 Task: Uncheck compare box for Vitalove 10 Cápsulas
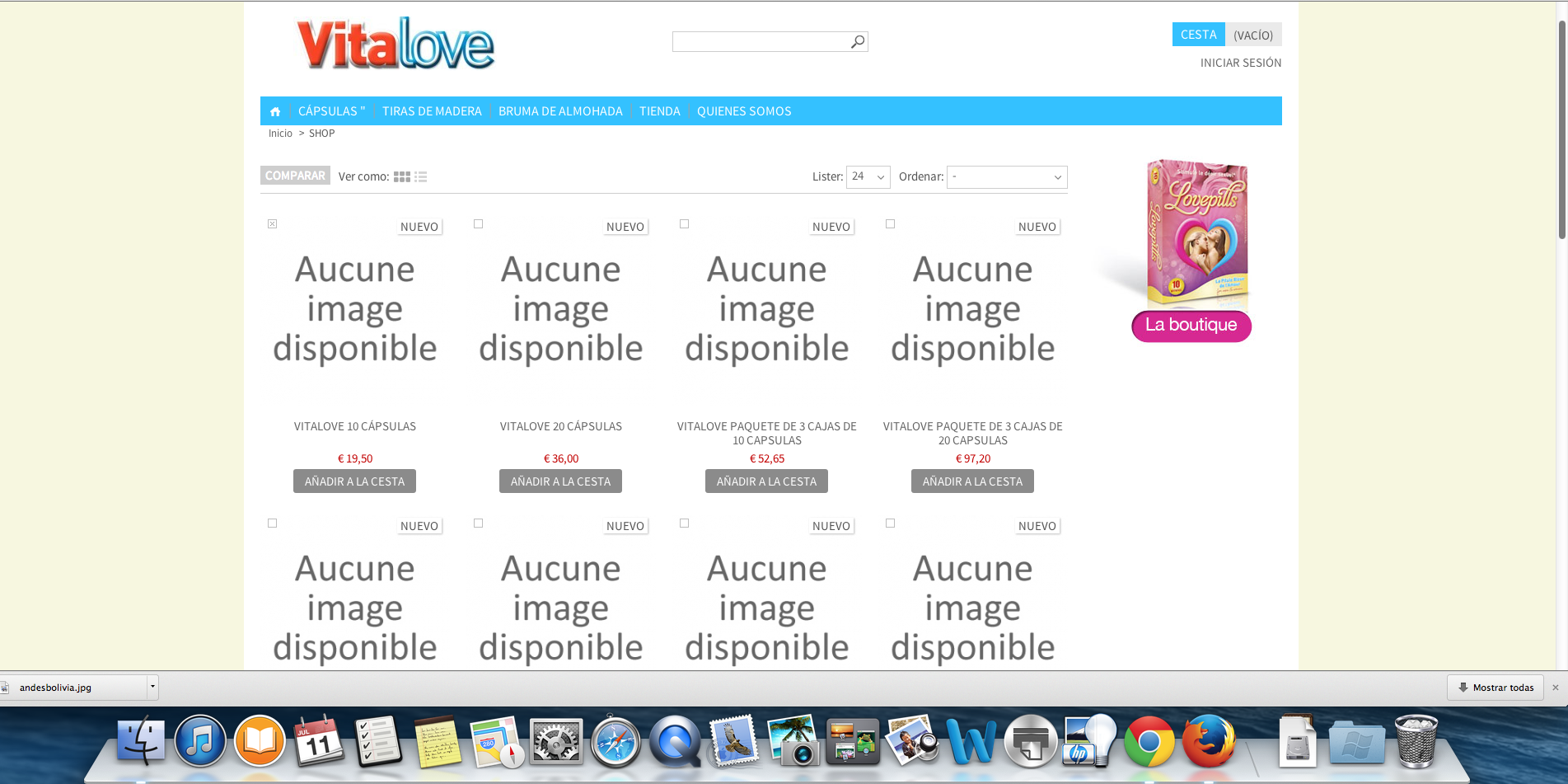pyautogui.click(x=273, y=224)
